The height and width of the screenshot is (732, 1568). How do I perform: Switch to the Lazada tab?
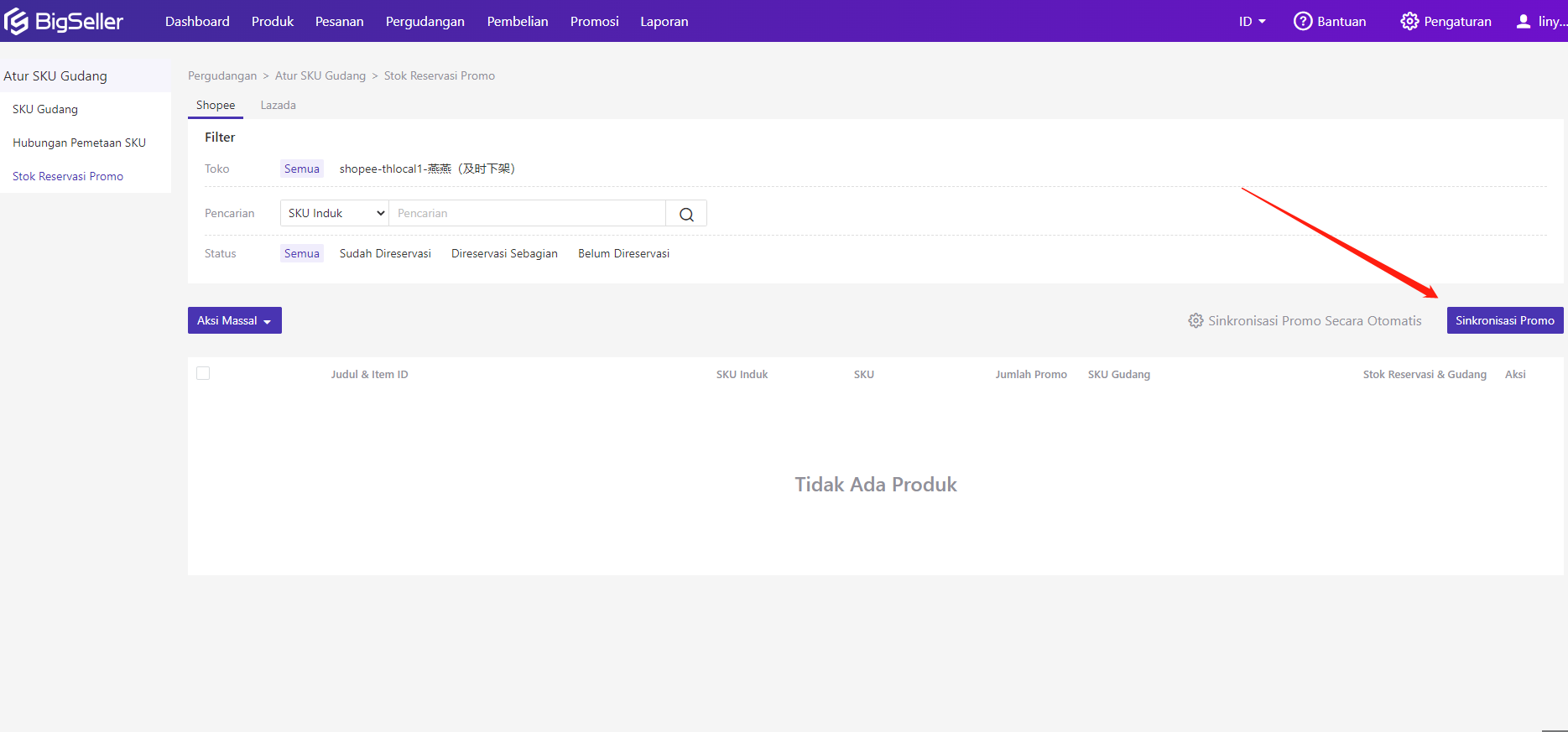pyautogui.click(x=278, y=105)
